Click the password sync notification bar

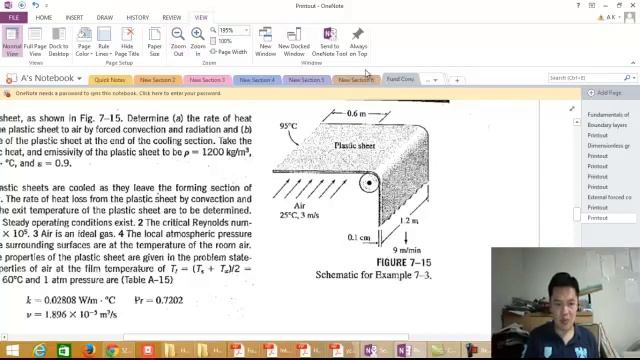tap(290, 93)
